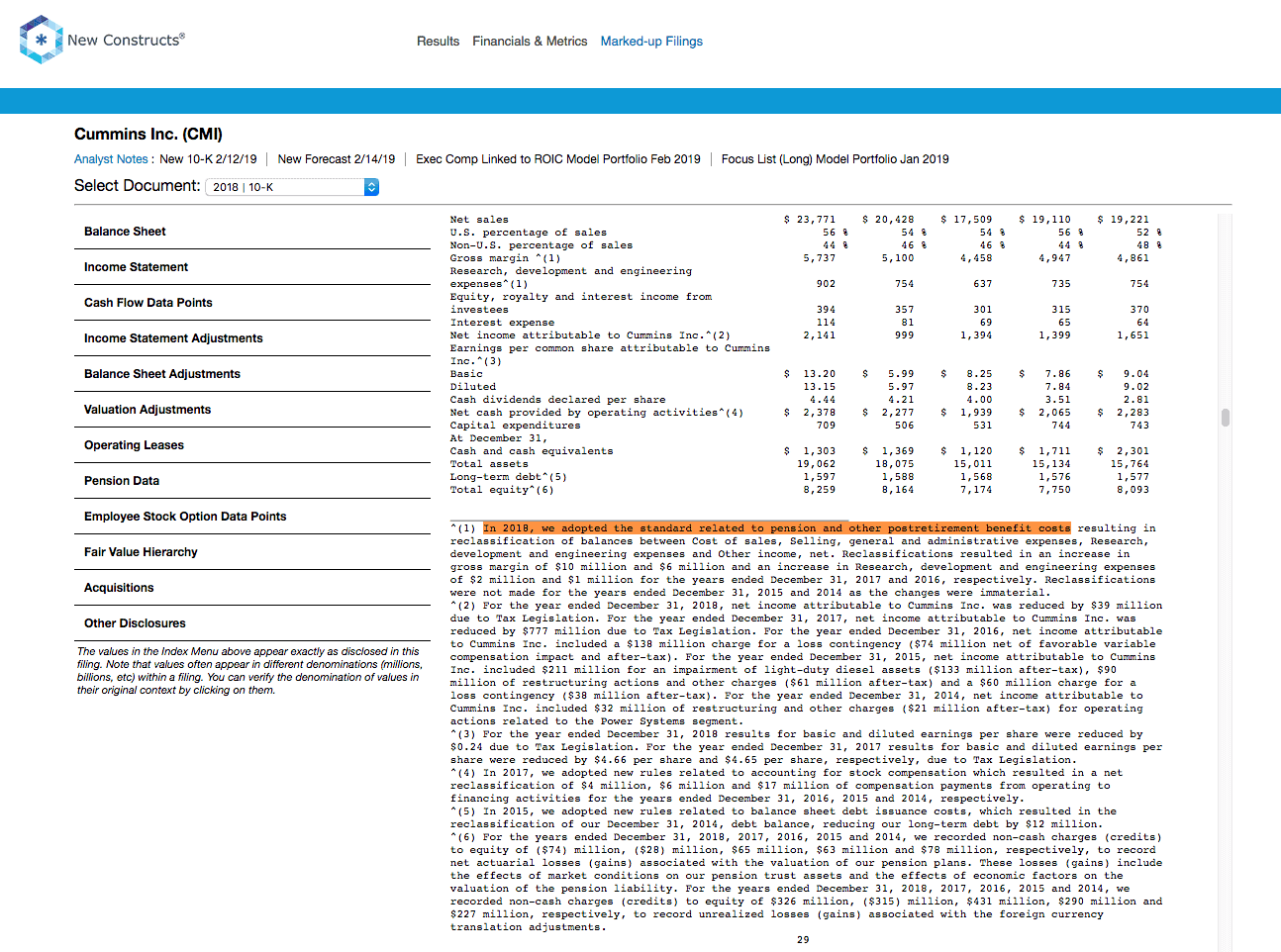
Task: Open Financials & Metrics menu
Action: tap(530, 42)
